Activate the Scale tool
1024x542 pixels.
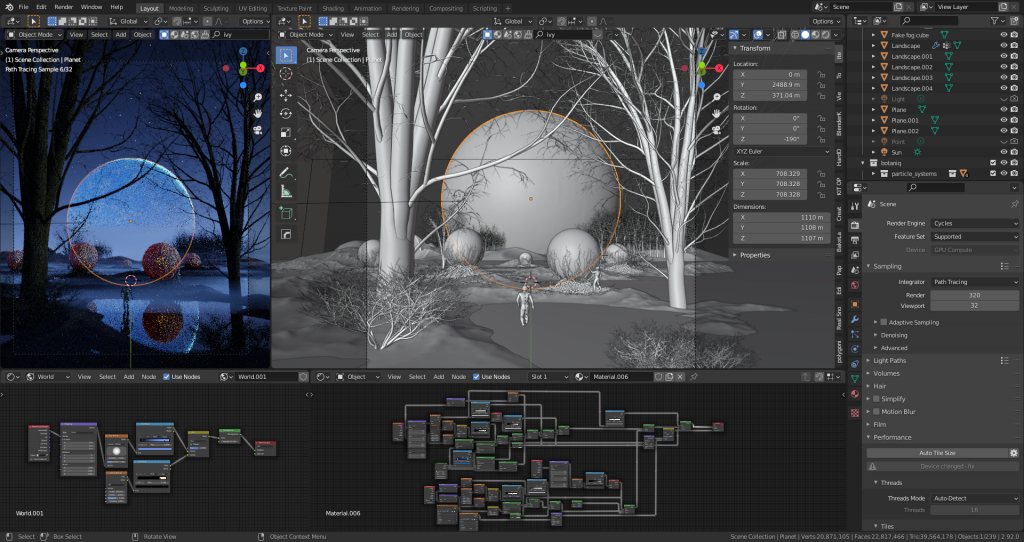point(285,133)
